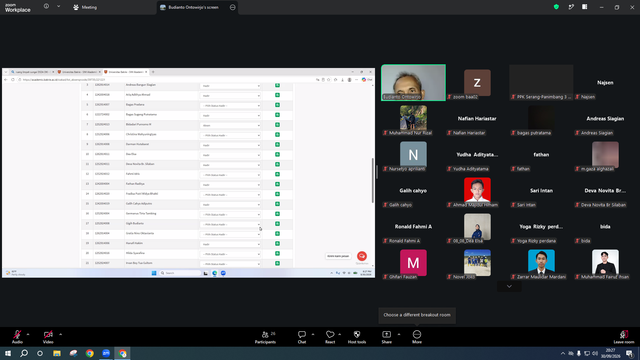Click Deva Novita Br Silaban tile

[x=605, y=190]
